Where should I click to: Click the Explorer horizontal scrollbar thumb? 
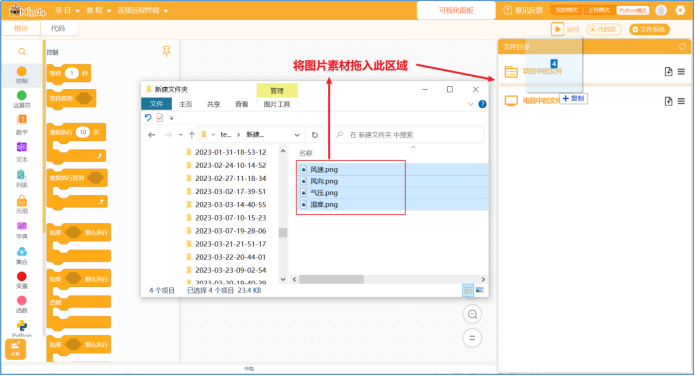pos(332,279)
